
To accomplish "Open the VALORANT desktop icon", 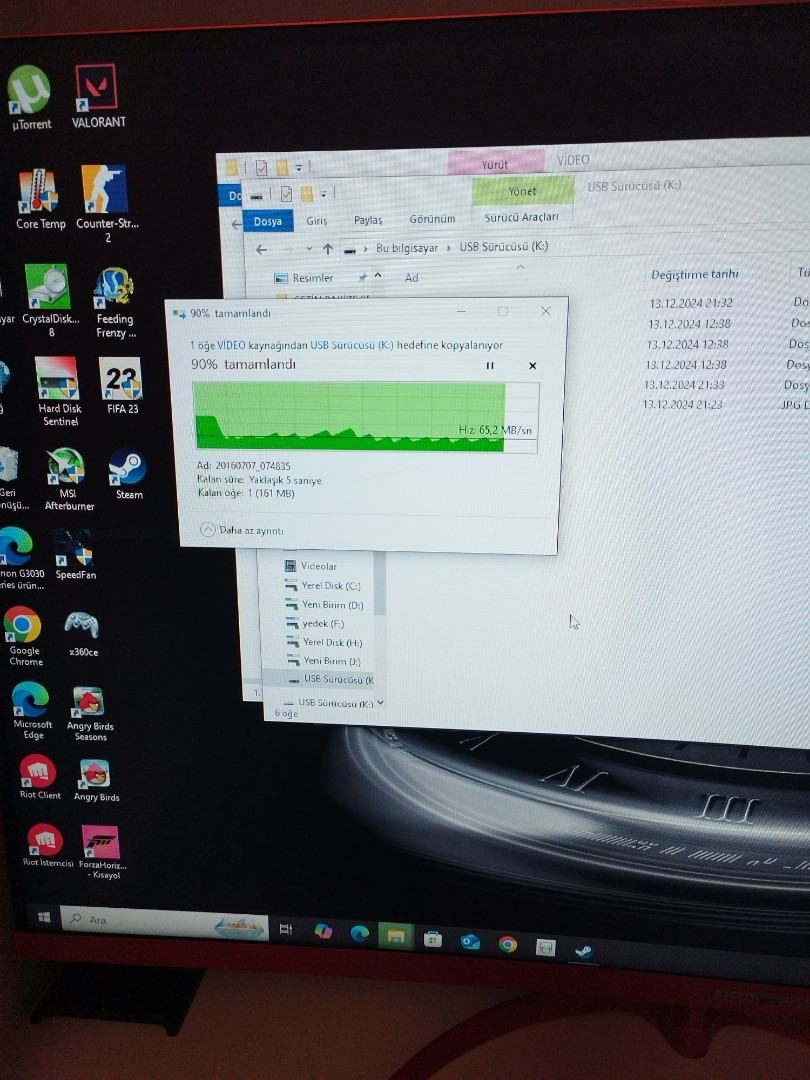I will tap(98, 97).
